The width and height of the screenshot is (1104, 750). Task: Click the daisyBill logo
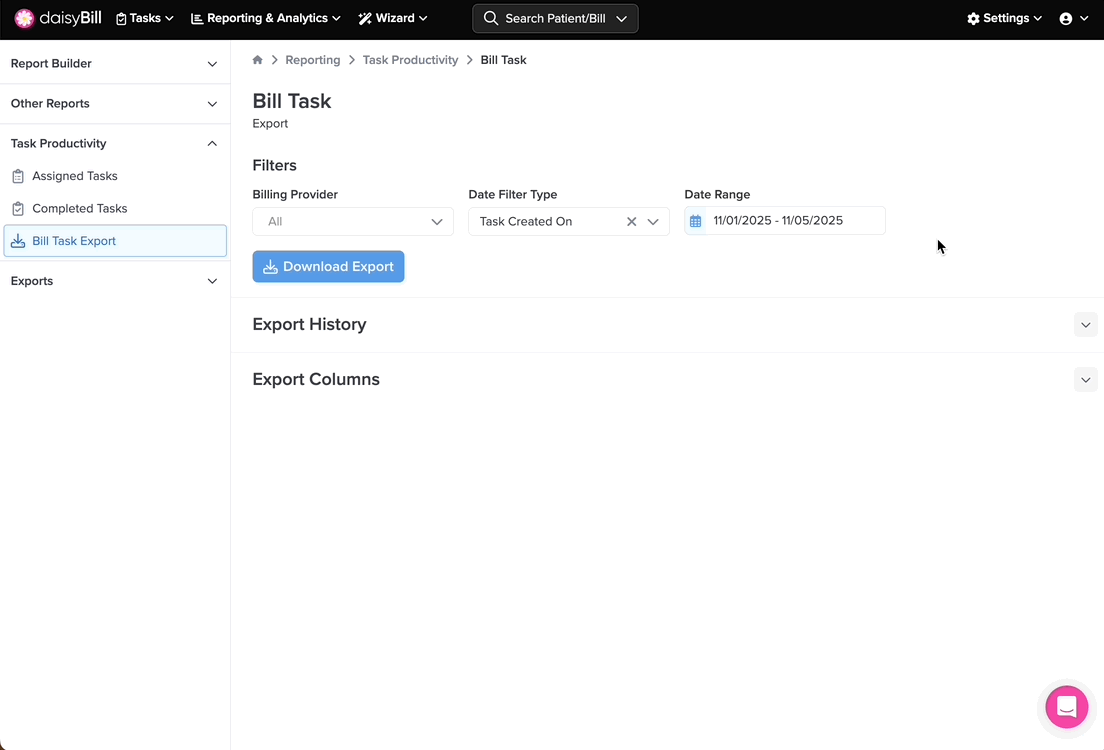click(x=58, y=18)
